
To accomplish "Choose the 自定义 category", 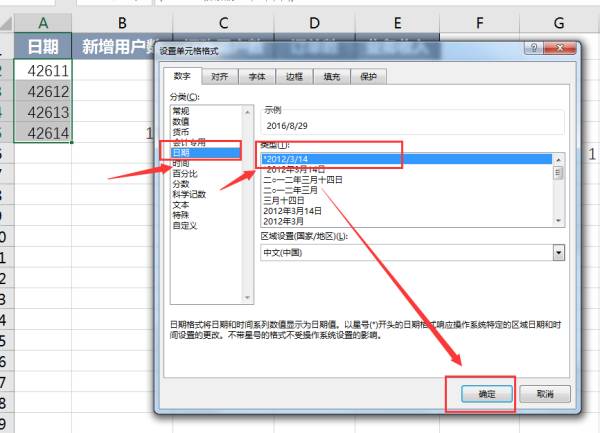I will 185,226.
